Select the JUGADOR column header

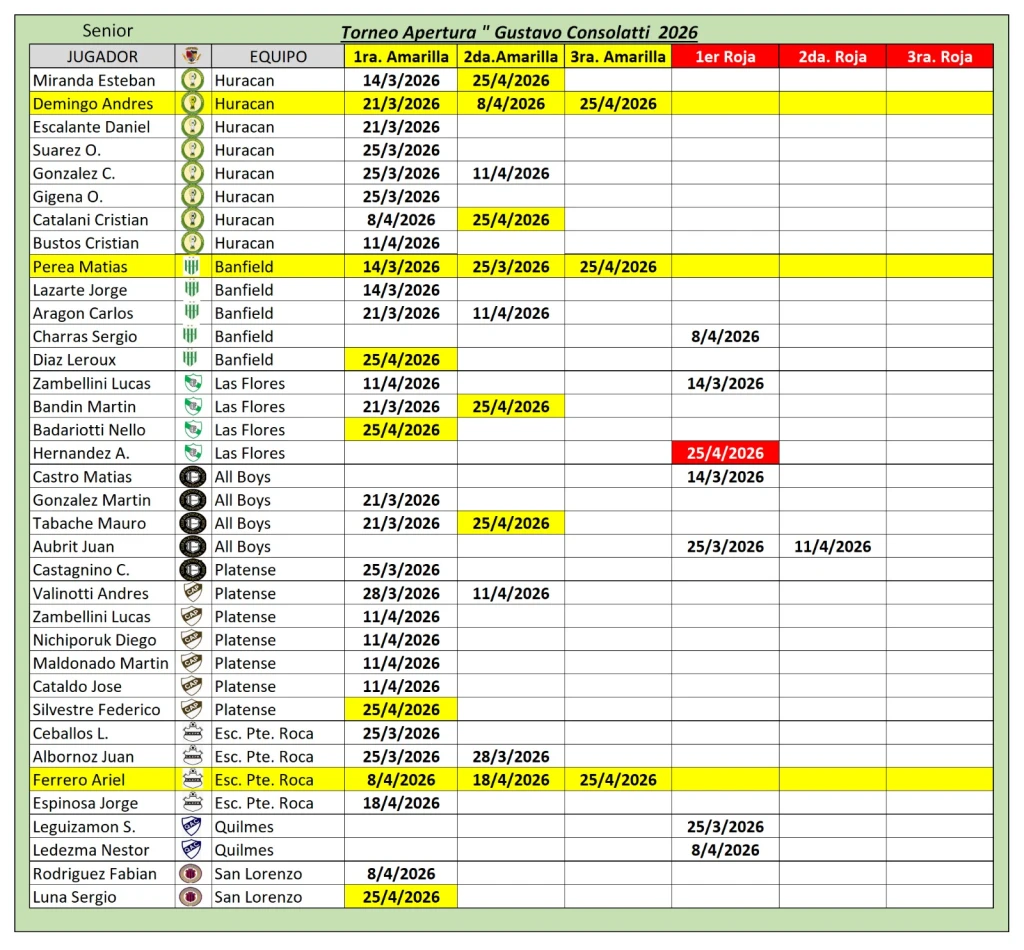(x=103, y=56)
